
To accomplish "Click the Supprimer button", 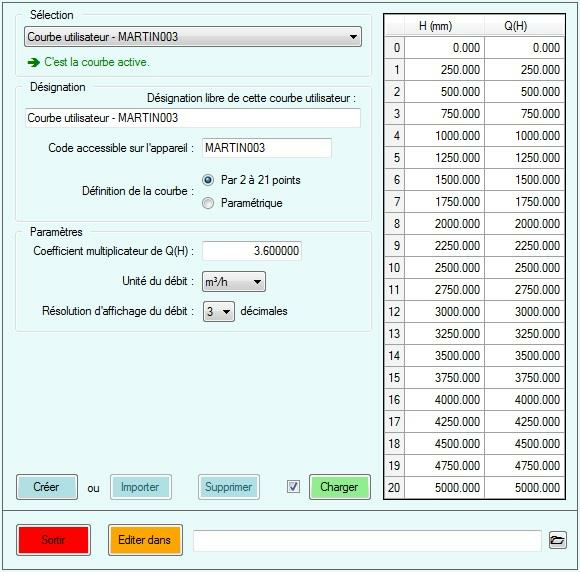I will tap(229, 487).
